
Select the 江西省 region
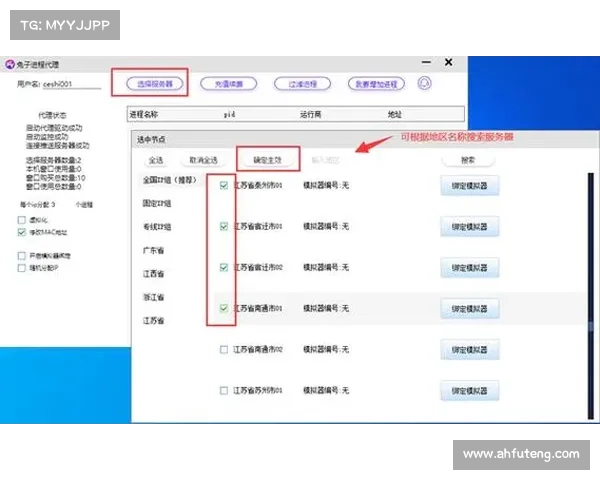click(153, 274)
